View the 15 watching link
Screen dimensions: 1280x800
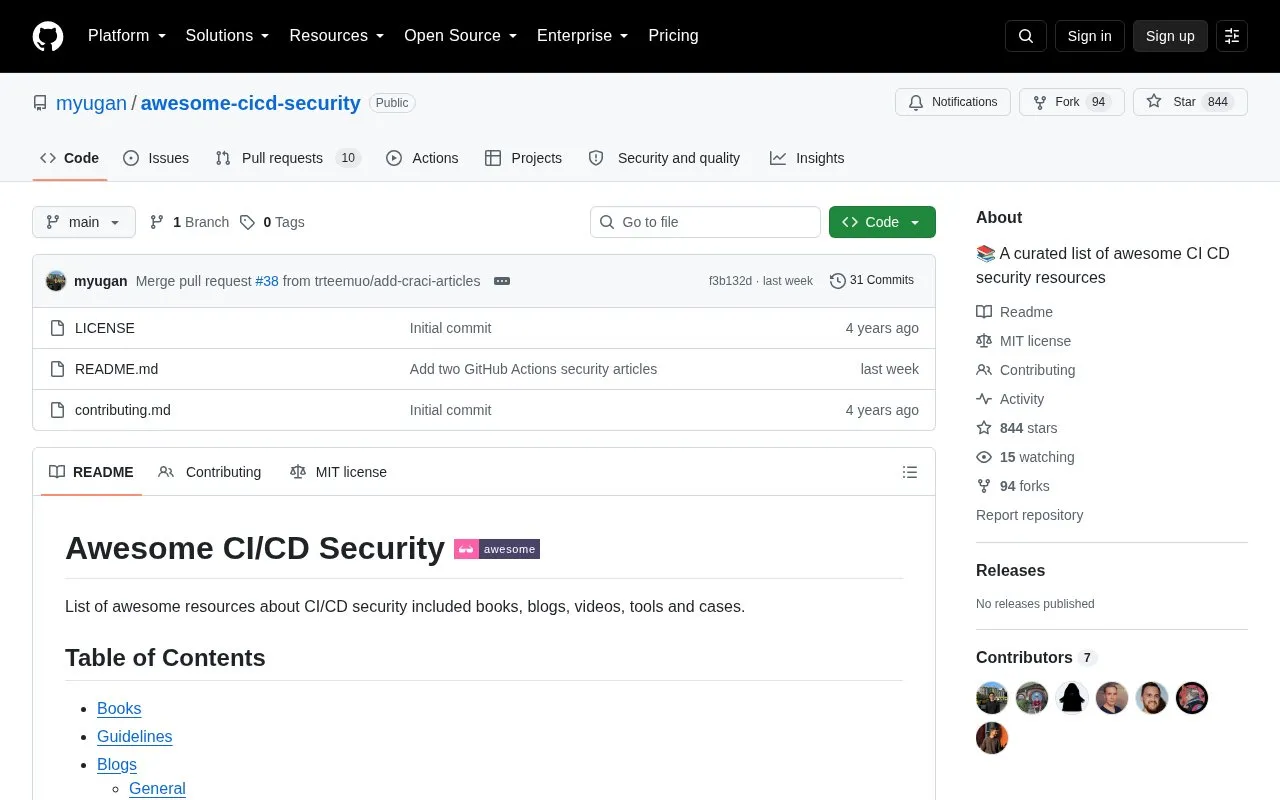tap(1026, 457)
